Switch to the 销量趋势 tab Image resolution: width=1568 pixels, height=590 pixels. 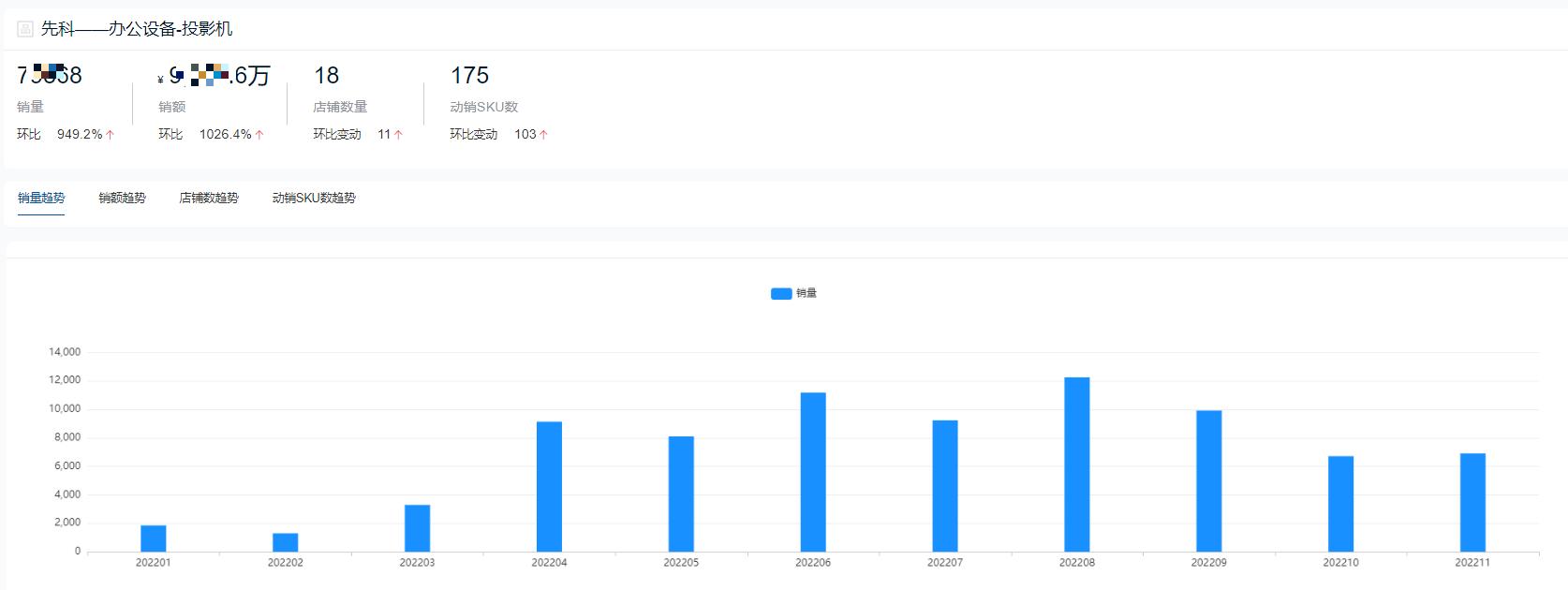(x=41, y=198)
